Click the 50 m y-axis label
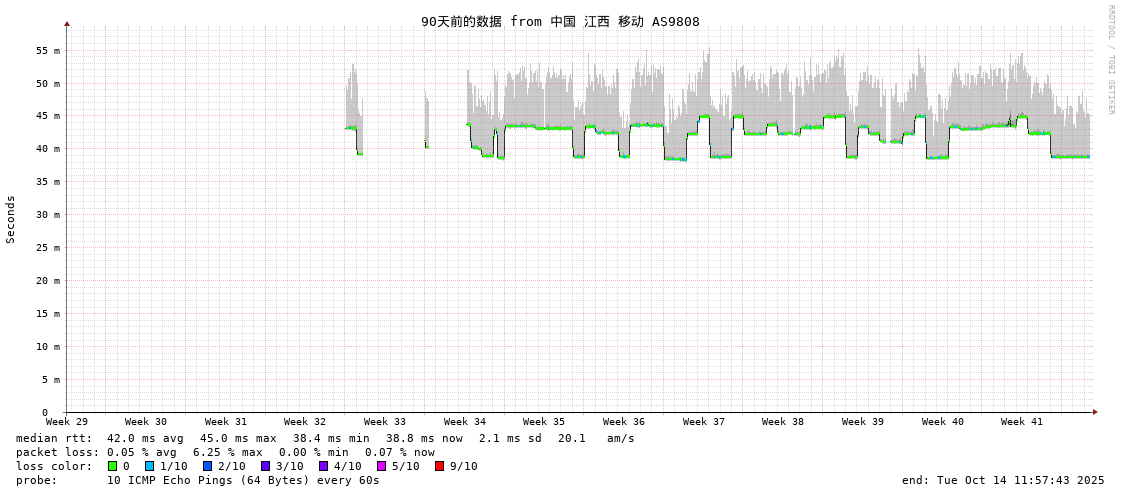The height and width of the screenshot is (494, 1121). coord(49,84)
